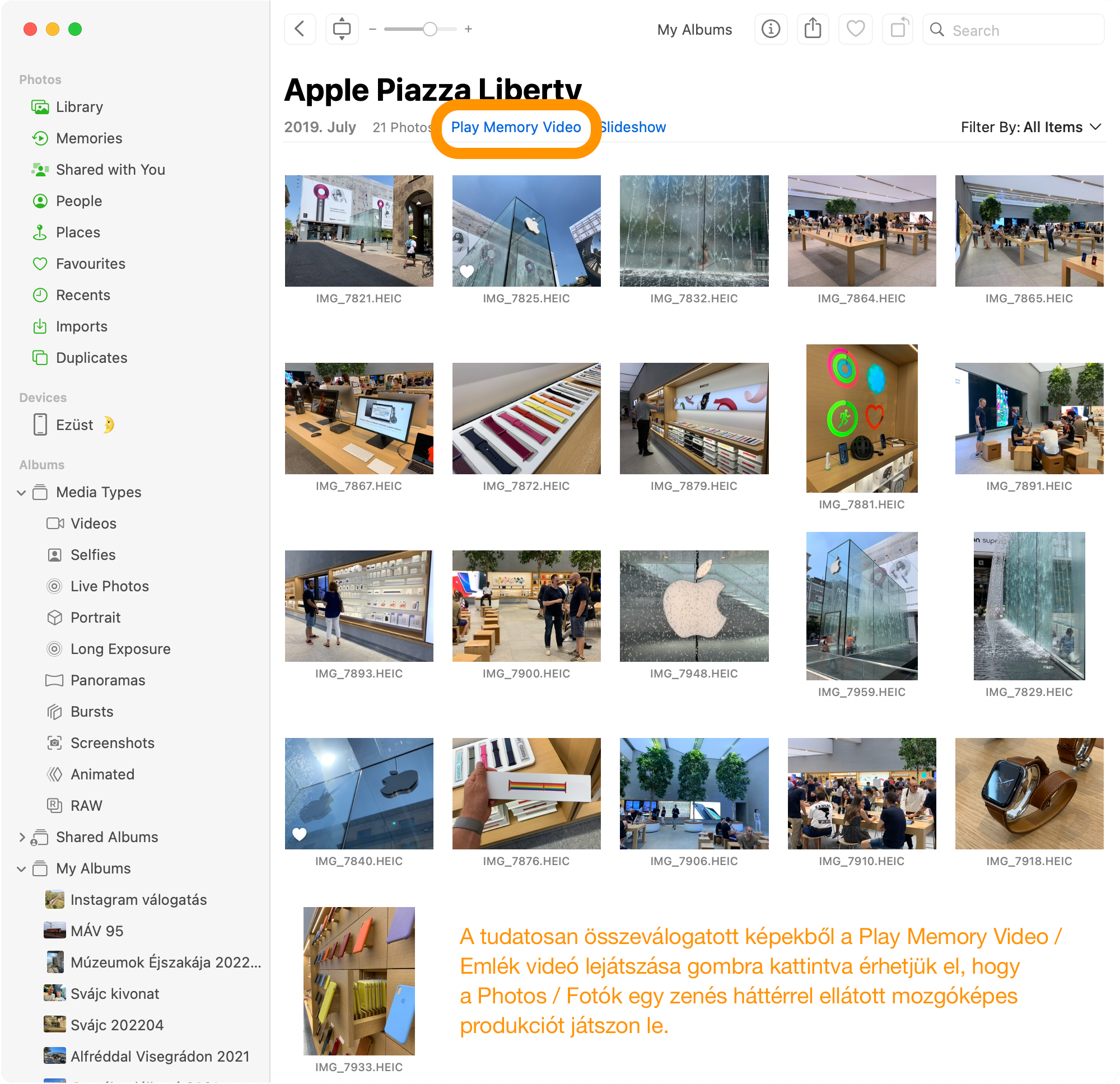Viewport: 1120px width, 1084px height.
Task: Select the IMG_7876.HEIC rainbow band photo
Action: click(526, 793)
